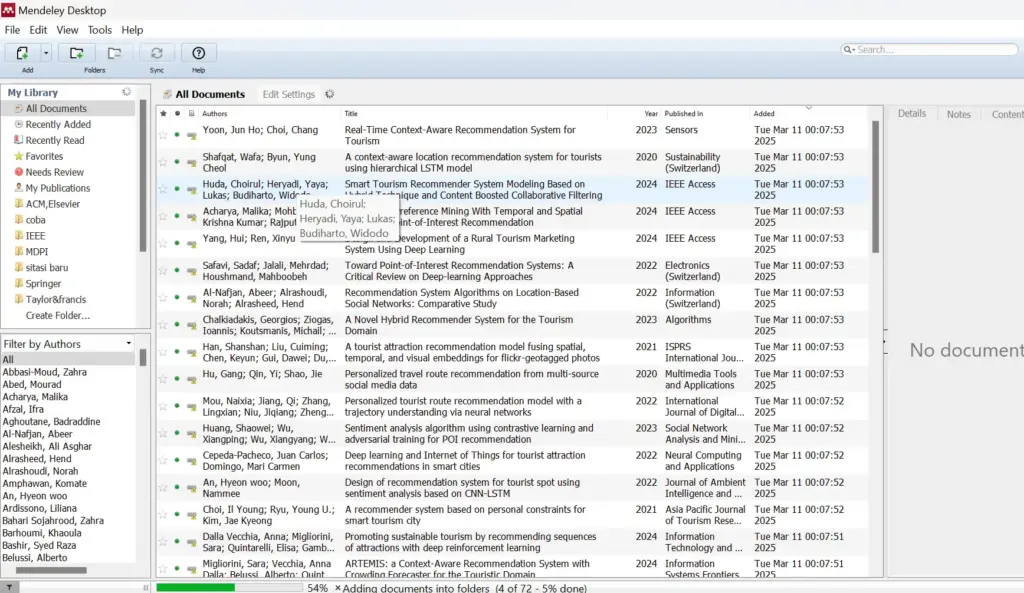
Task: Toggle read status dot for Cepeda-Pacheco paper
Action: (x=177, y=460)
